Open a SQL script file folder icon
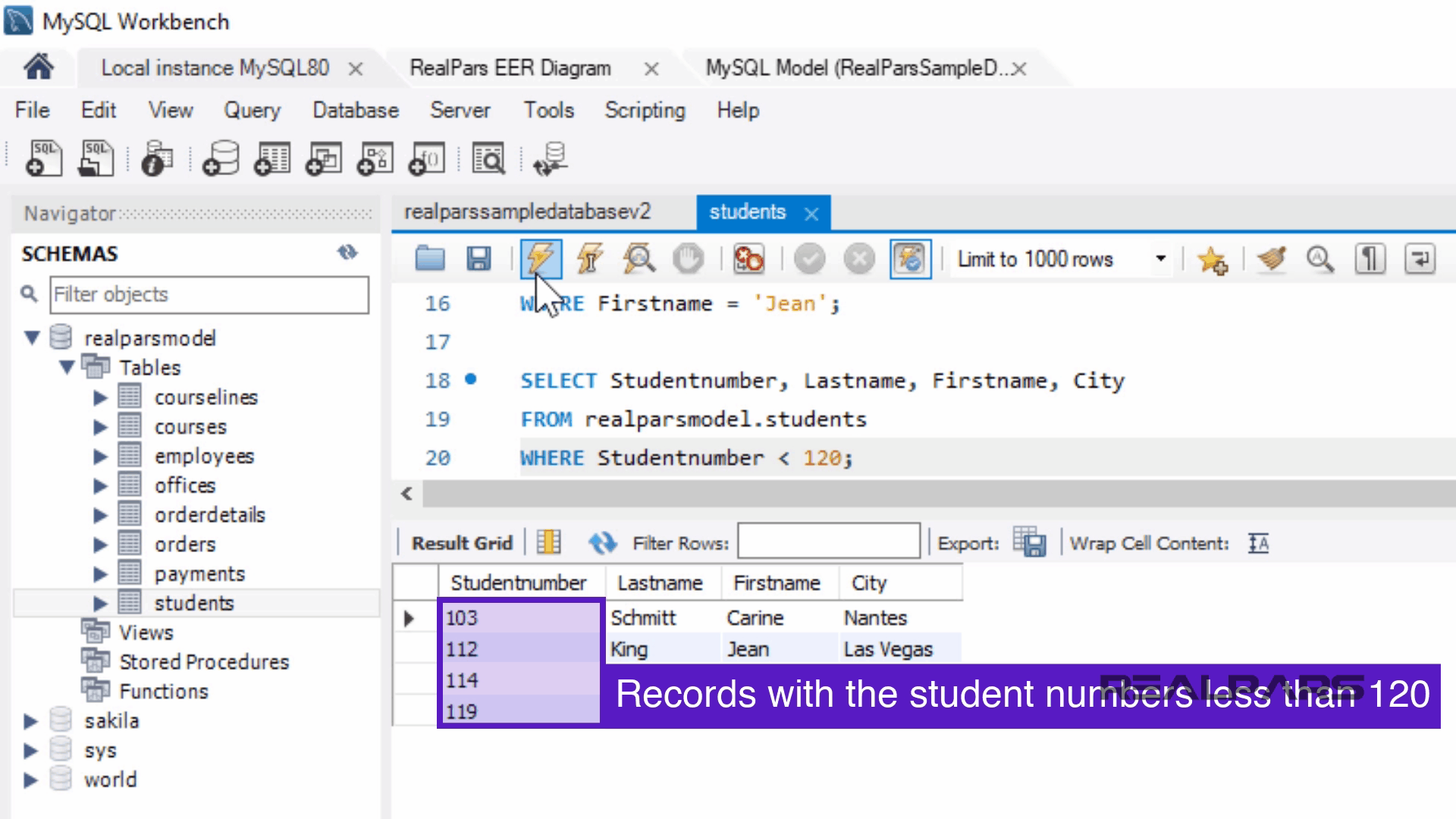The image size is (1456, 819). click(430, 259)
